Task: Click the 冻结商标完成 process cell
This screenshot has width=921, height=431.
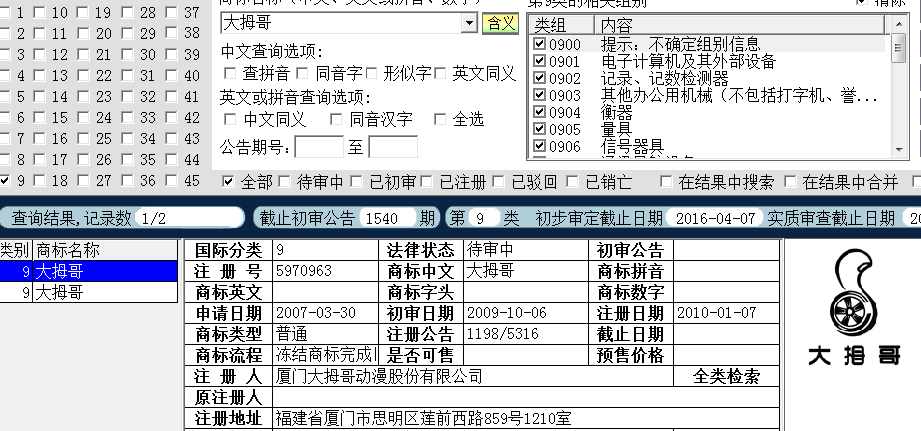Action: pyautogui.click(x=325, y=355)
